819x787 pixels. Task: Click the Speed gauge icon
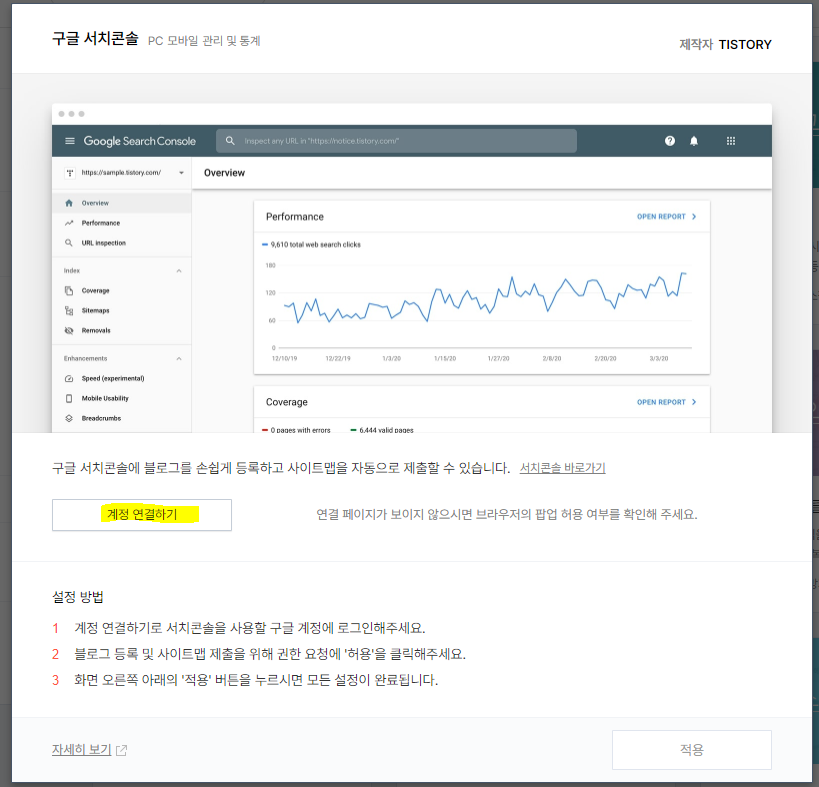(x=69, y=379)
